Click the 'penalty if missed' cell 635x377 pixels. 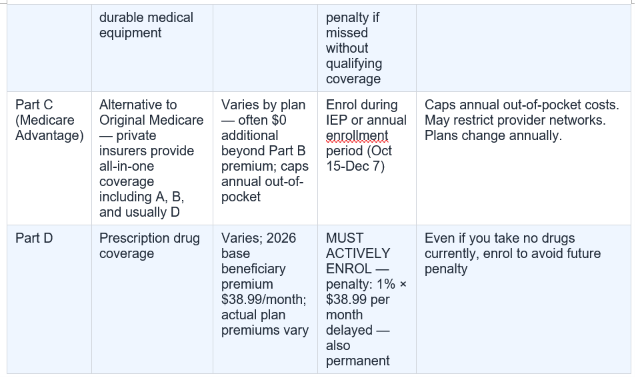(x=367, y=48)
